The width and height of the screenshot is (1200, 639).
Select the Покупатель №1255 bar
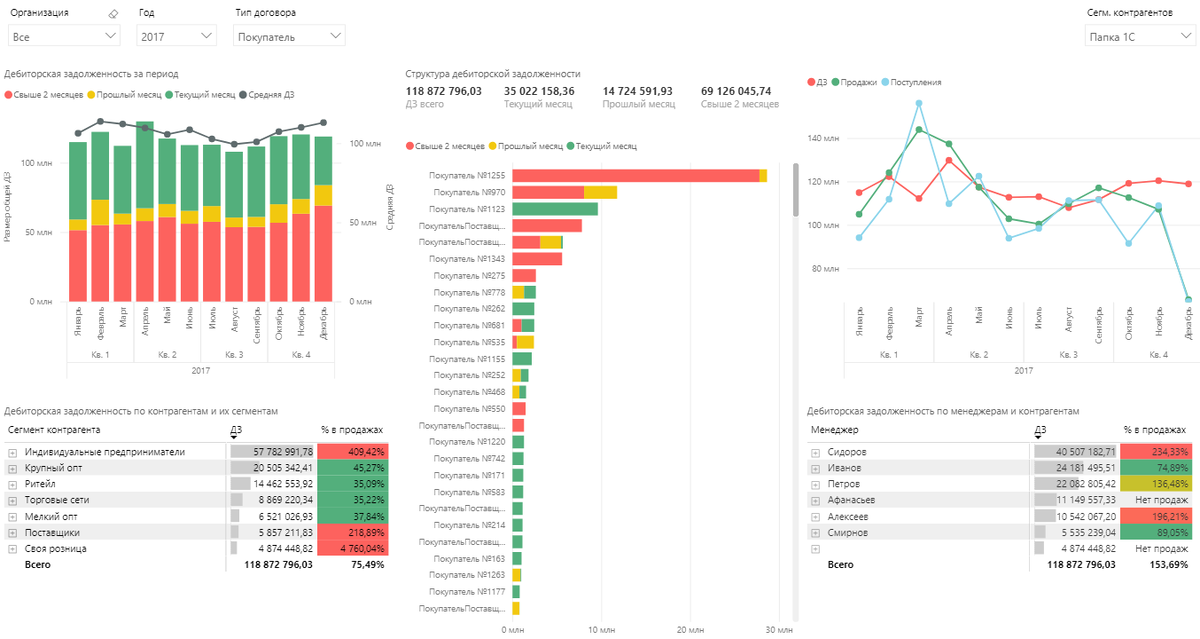pyautogui.click(x=639, y=175)
